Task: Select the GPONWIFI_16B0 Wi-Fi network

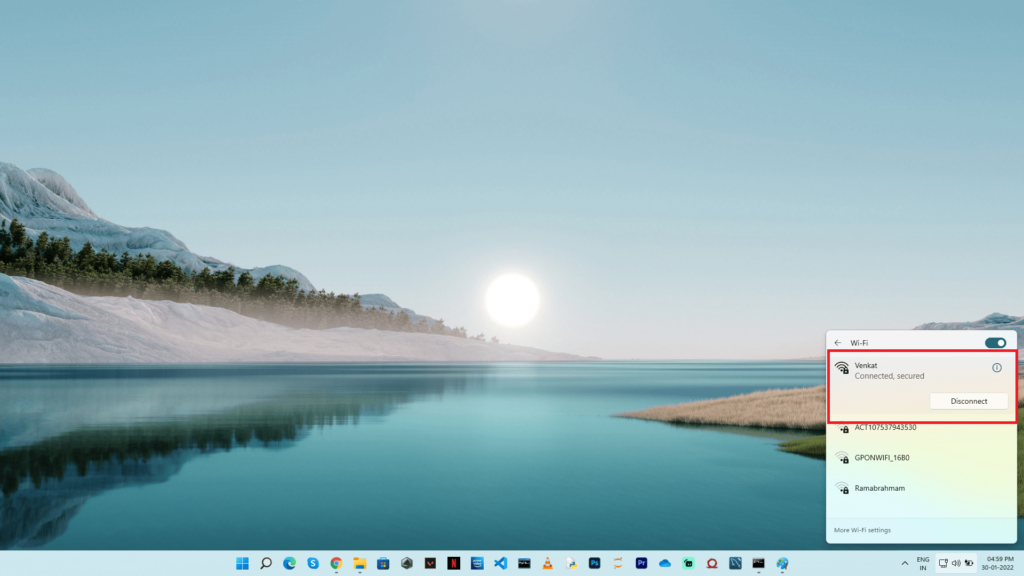Action: click(x=881, y=458)
